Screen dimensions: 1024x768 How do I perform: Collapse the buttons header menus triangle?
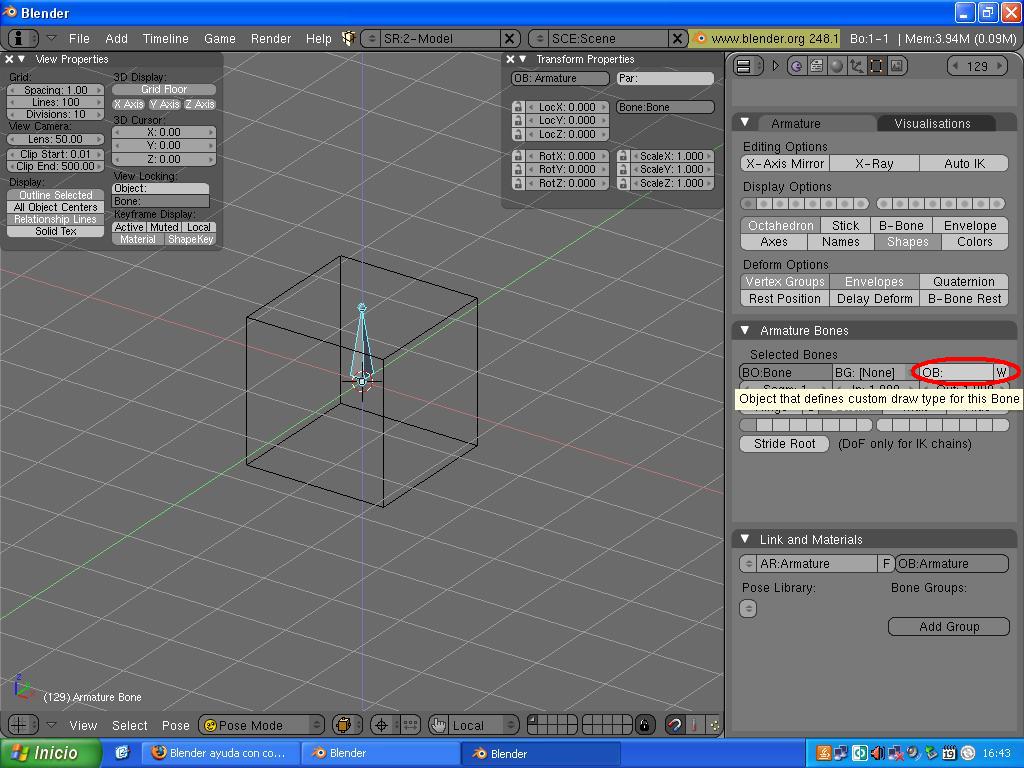tap(775, 66)
